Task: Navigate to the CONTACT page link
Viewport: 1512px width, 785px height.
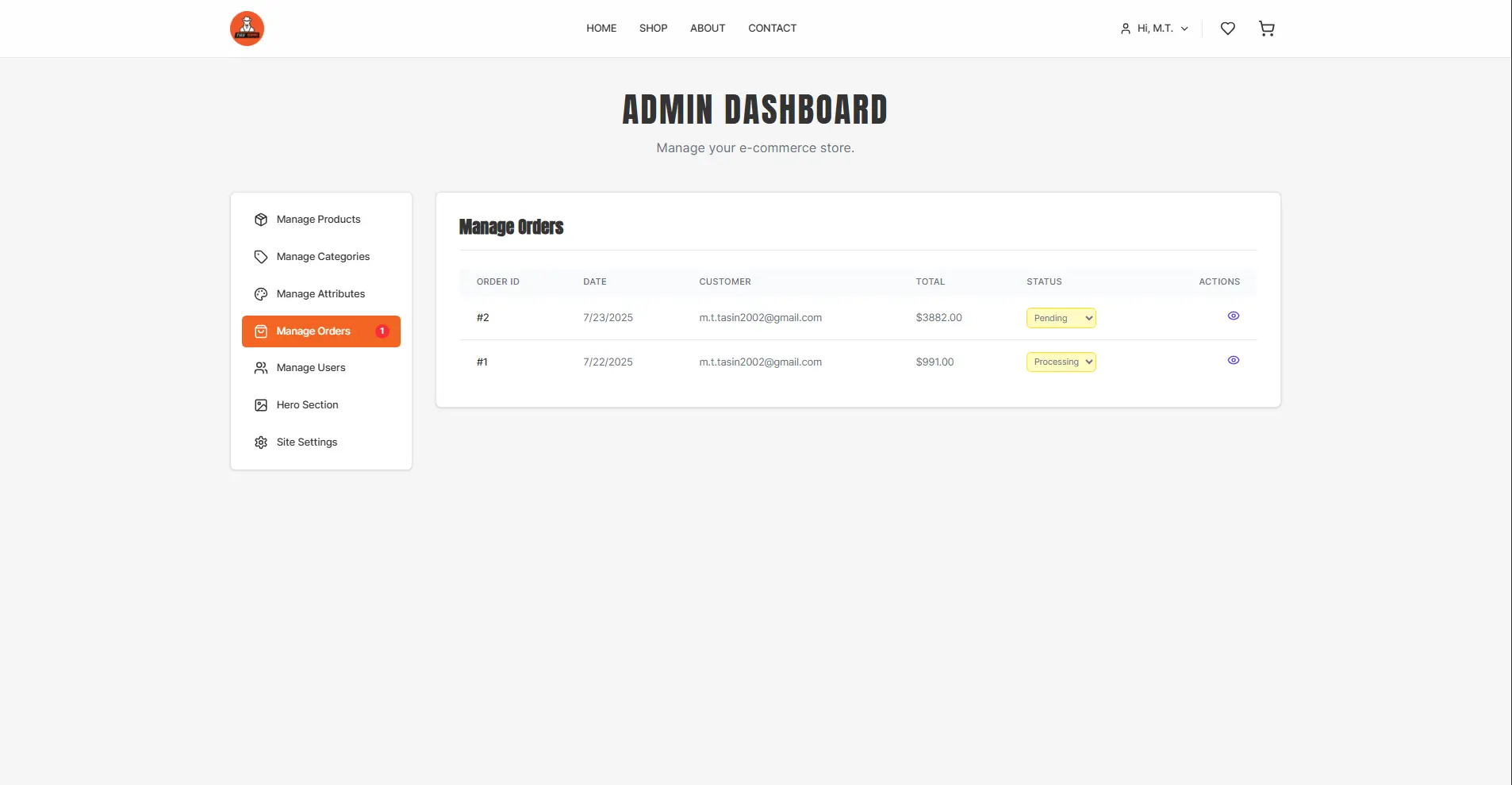Action: 772,29
